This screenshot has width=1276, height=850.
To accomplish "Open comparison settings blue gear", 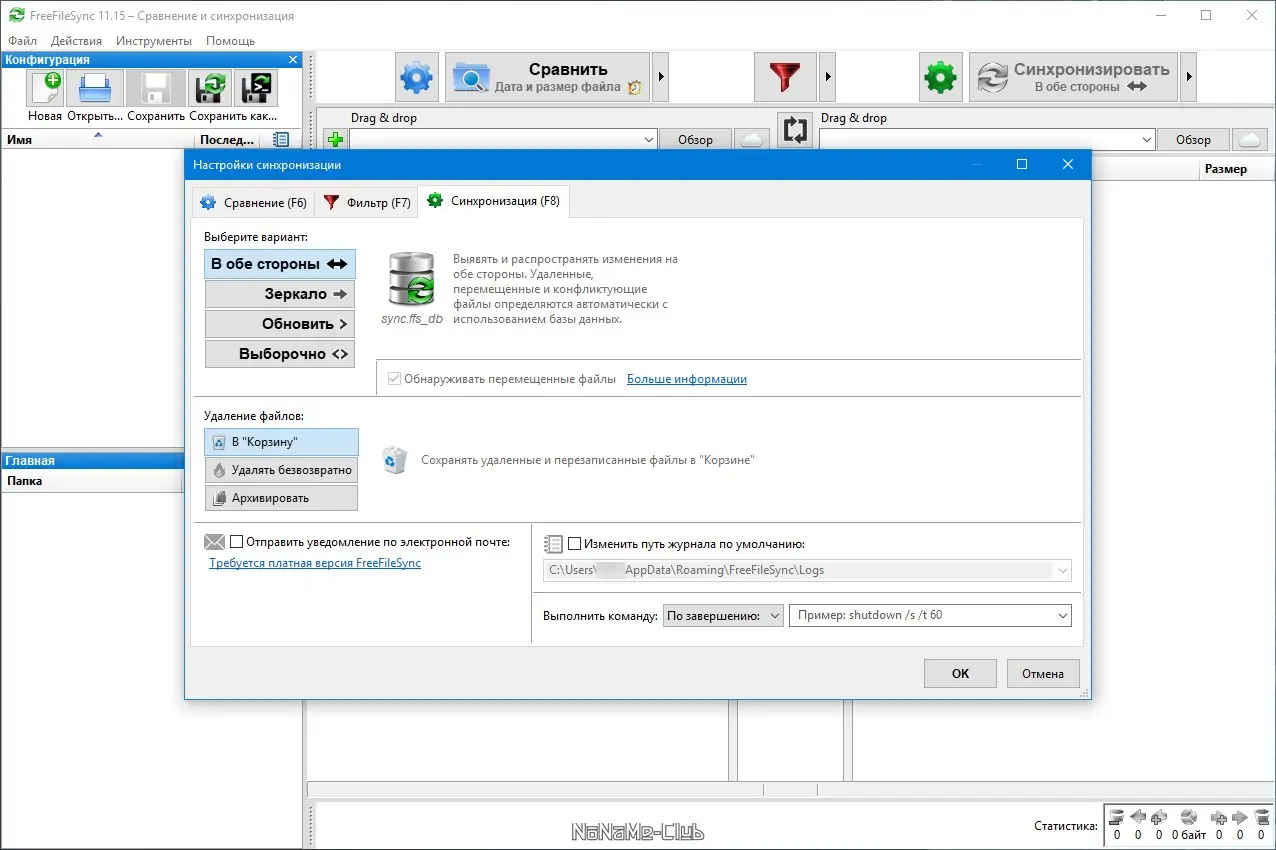I will click(x=417, y=77).
